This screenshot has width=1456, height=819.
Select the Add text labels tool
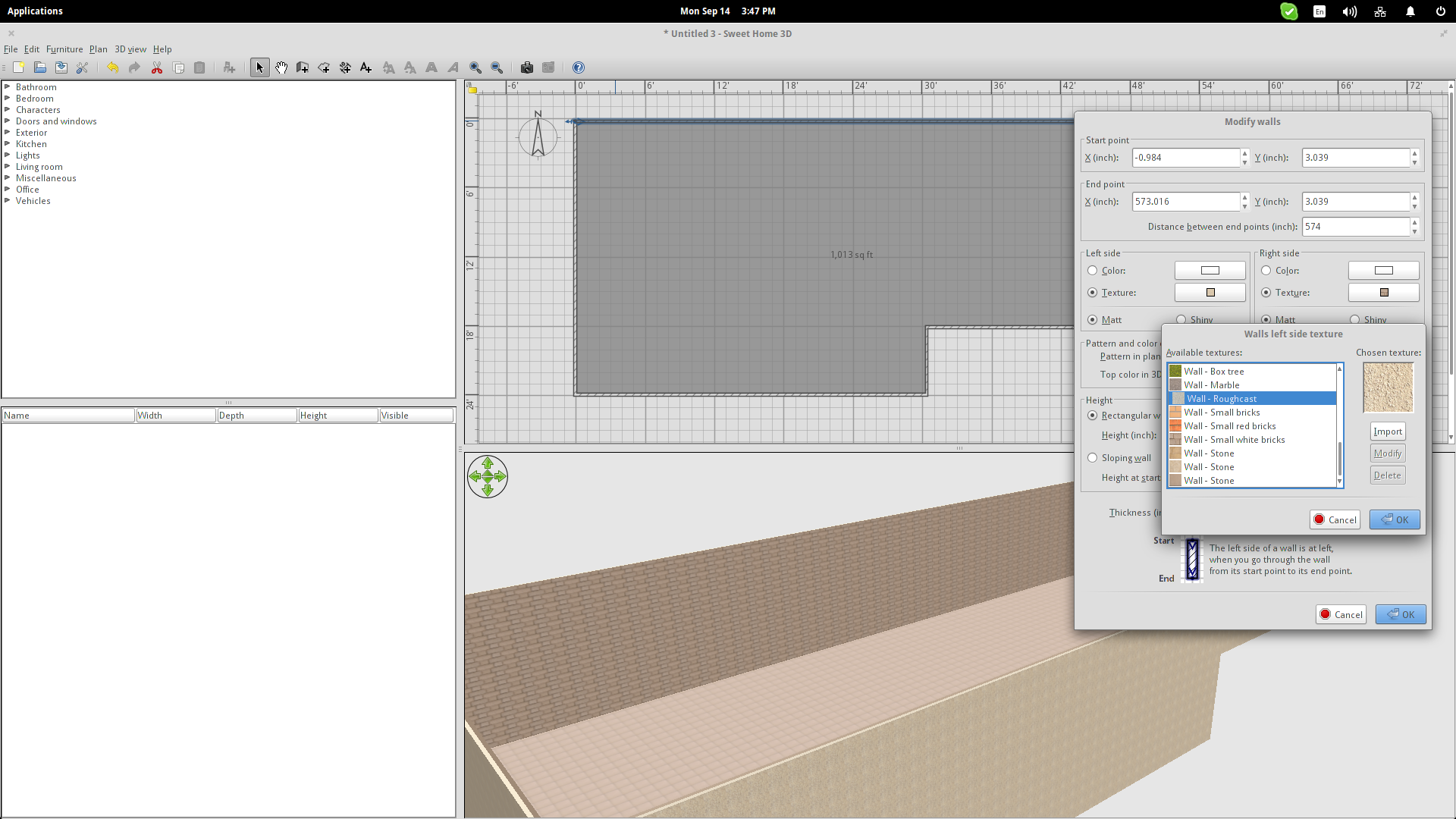(x=366, y=67)
